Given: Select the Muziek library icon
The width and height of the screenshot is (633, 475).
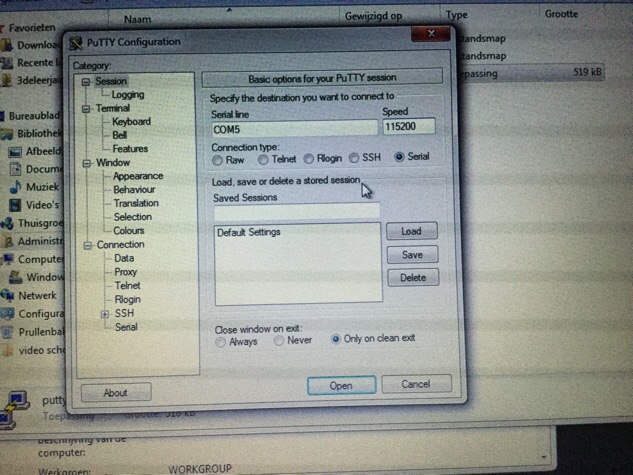Looking at the screenshot, I should pos(16,186).
